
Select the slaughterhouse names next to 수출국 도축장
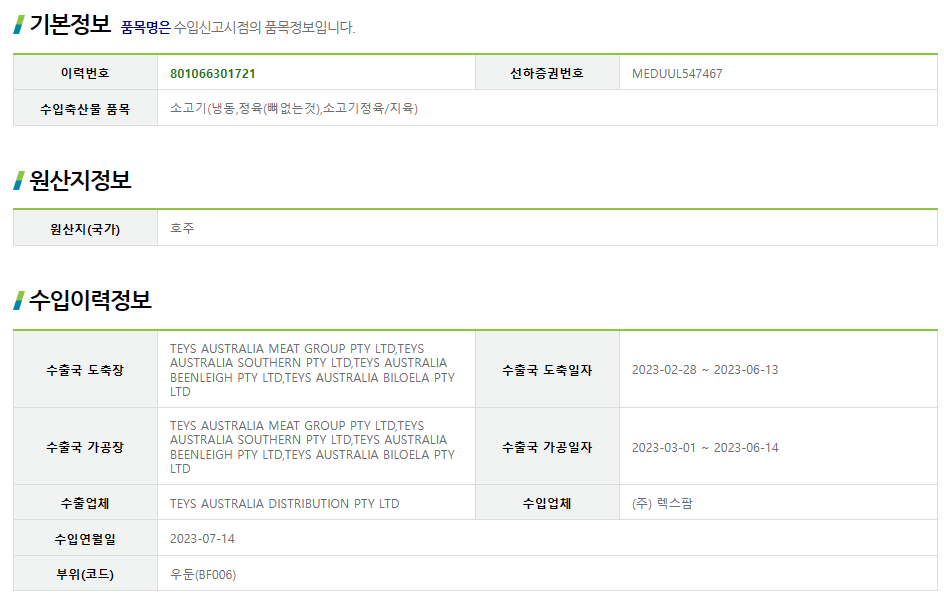point(312,370)
